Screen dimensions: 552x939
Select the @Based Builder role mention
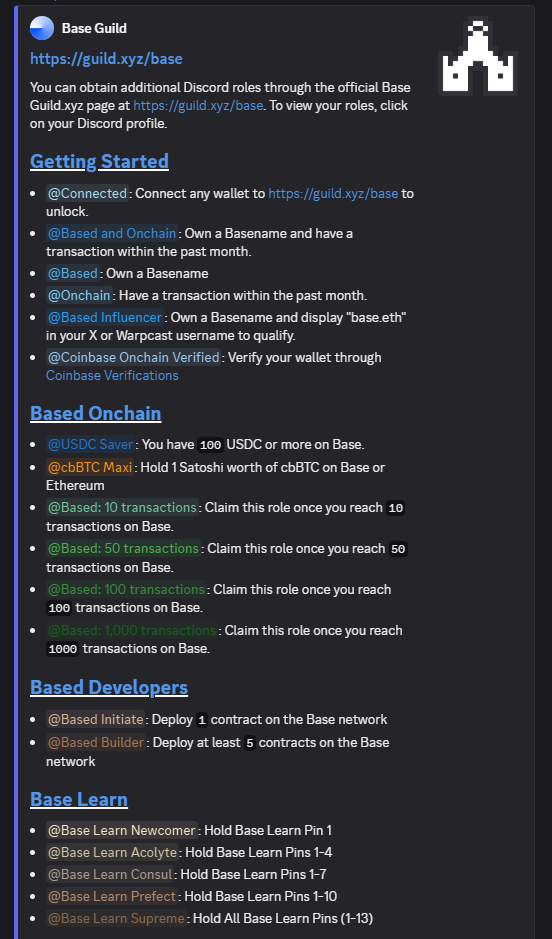tap(96, 743)
